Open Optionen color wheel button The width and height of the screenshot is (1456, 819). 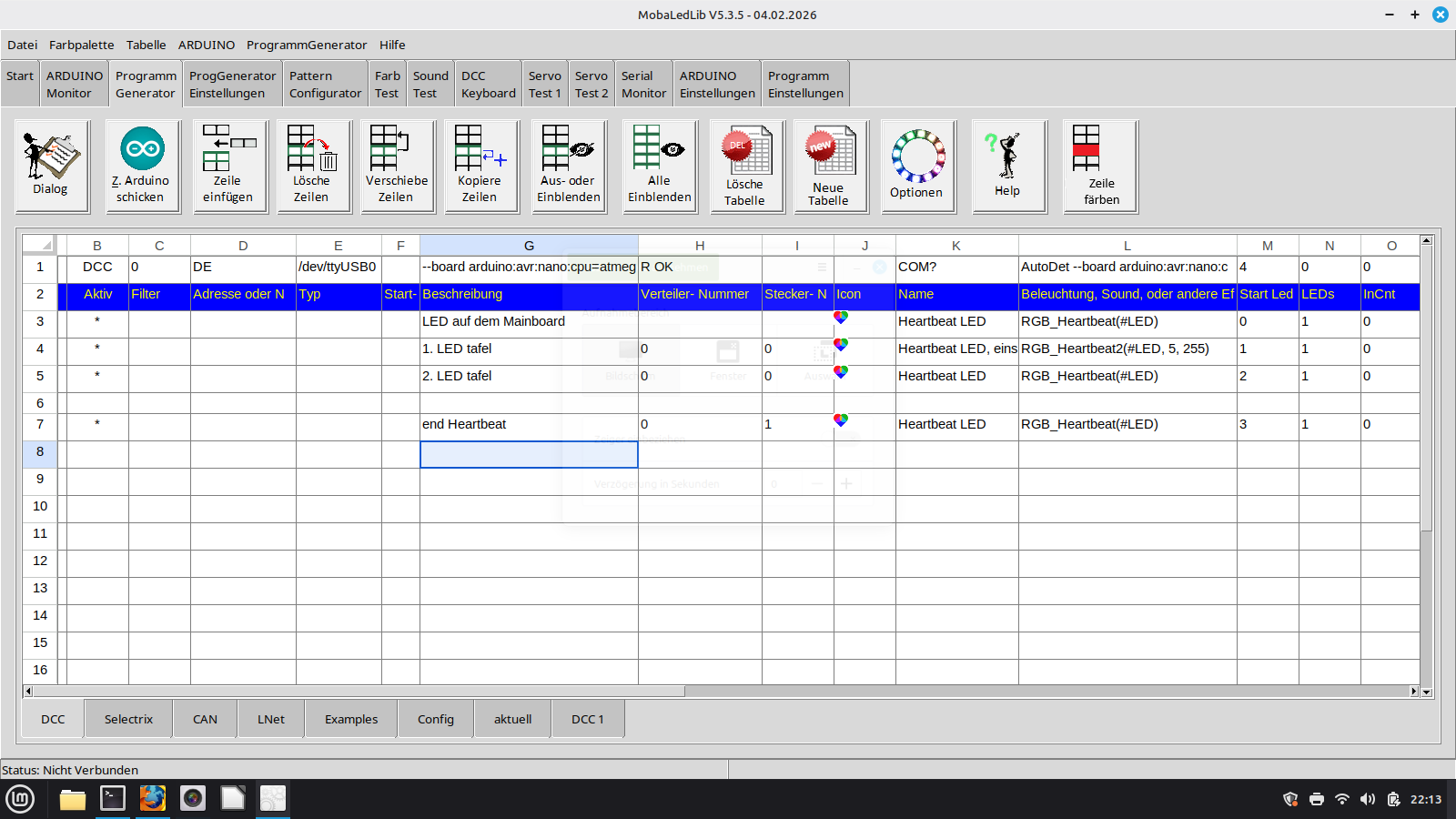[x=917, y=166]
